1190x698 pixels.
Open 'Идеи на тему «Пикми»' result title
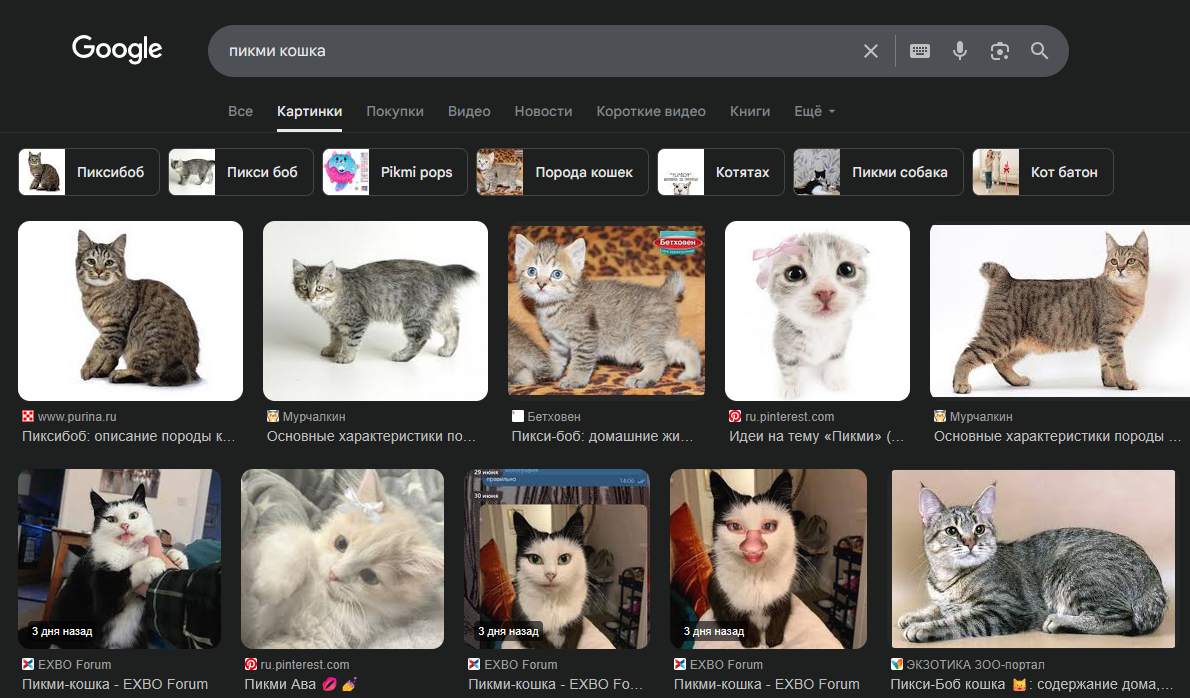pos(817,436)
